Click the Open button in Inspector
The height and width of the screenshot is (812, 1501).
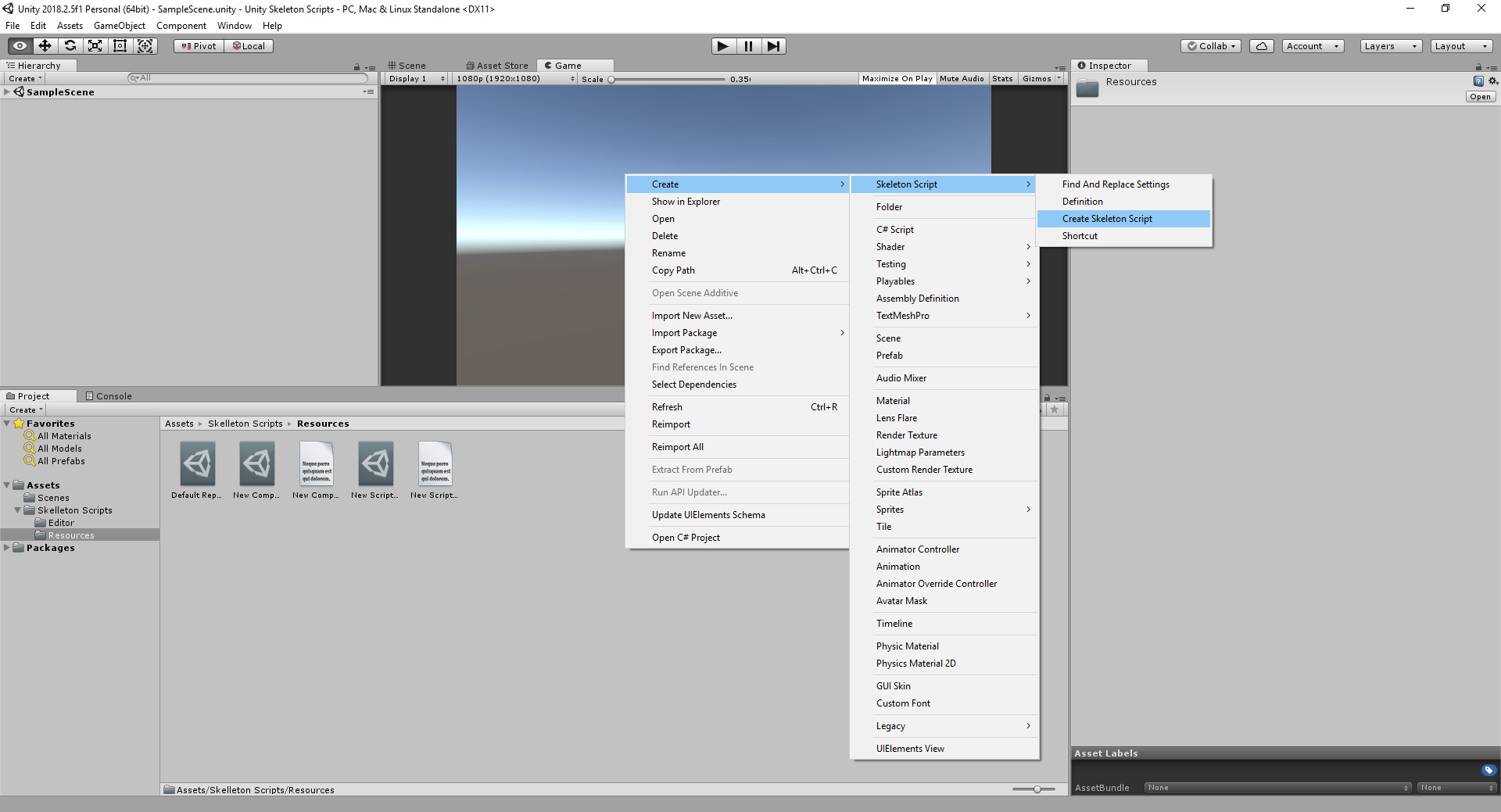point(1481,97)
